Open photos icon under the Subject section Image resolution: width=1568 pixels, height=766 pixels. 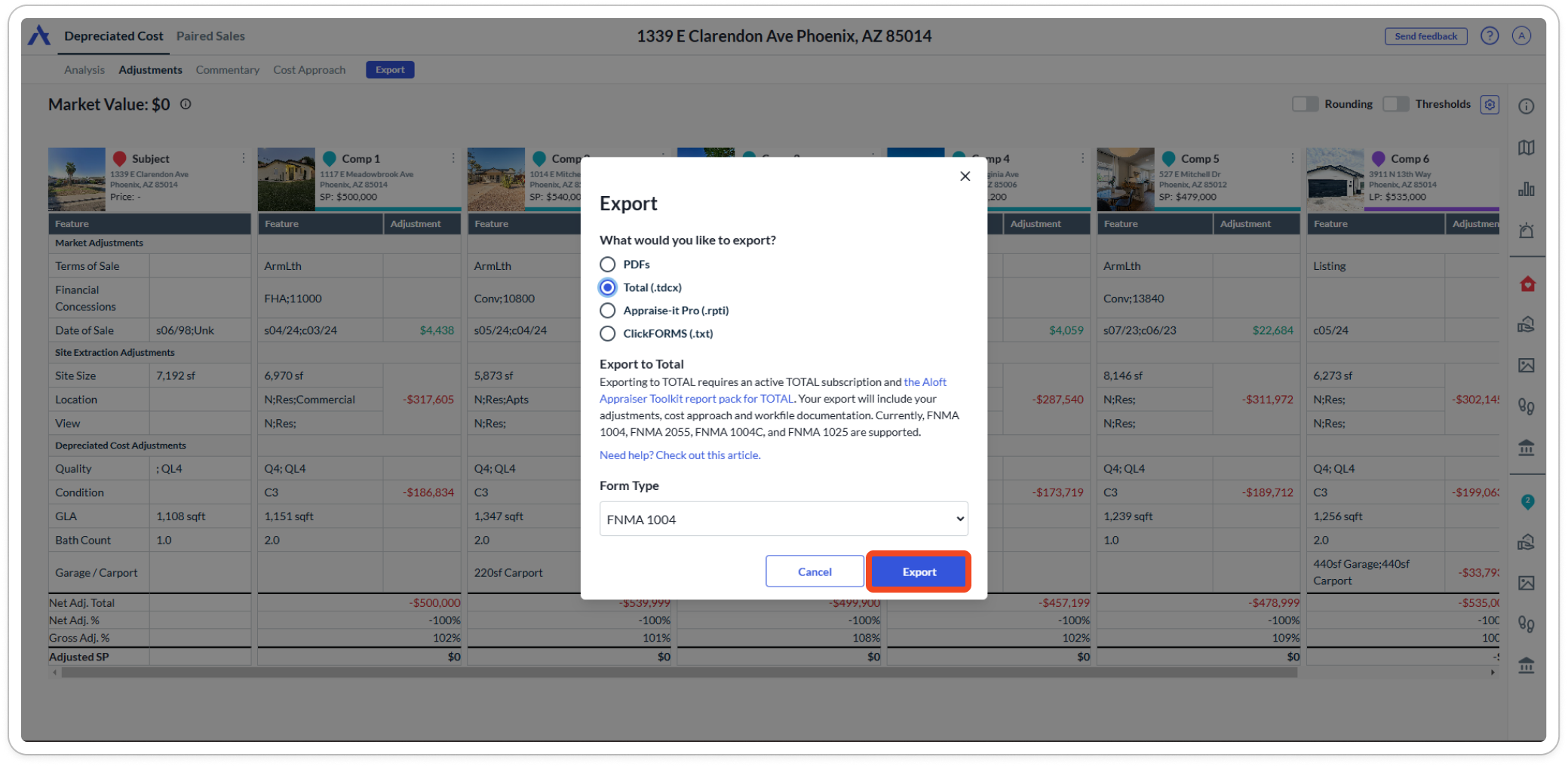[x=1526, y=366]
